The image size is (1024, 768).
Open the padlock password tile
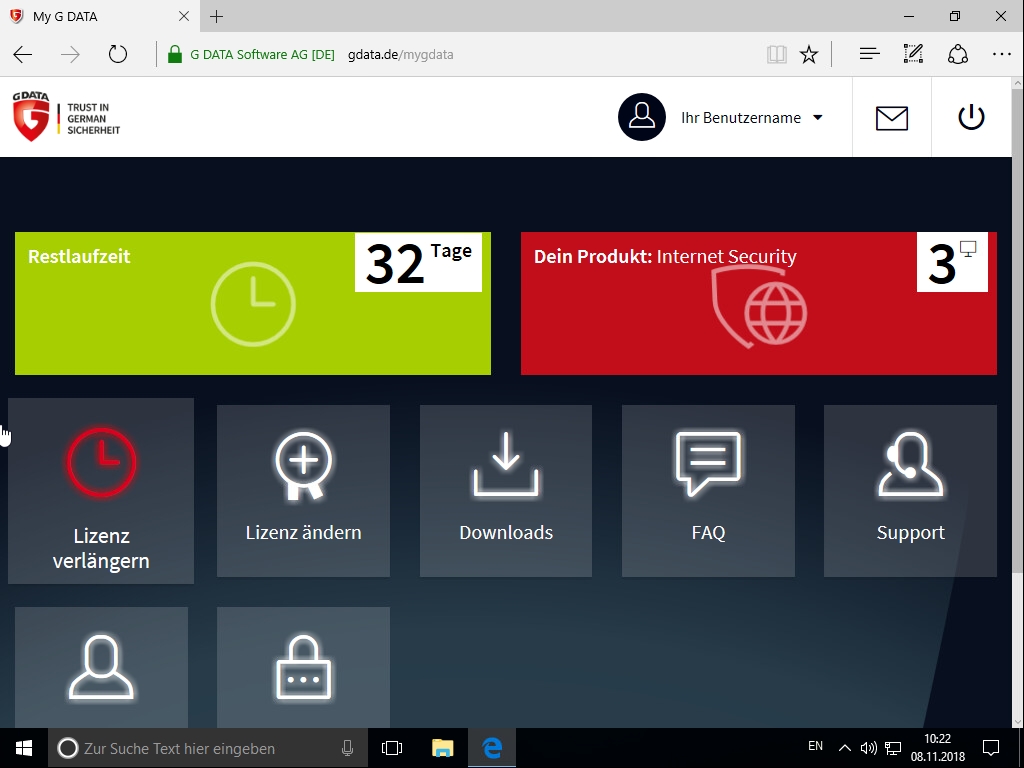pos(303,667)
